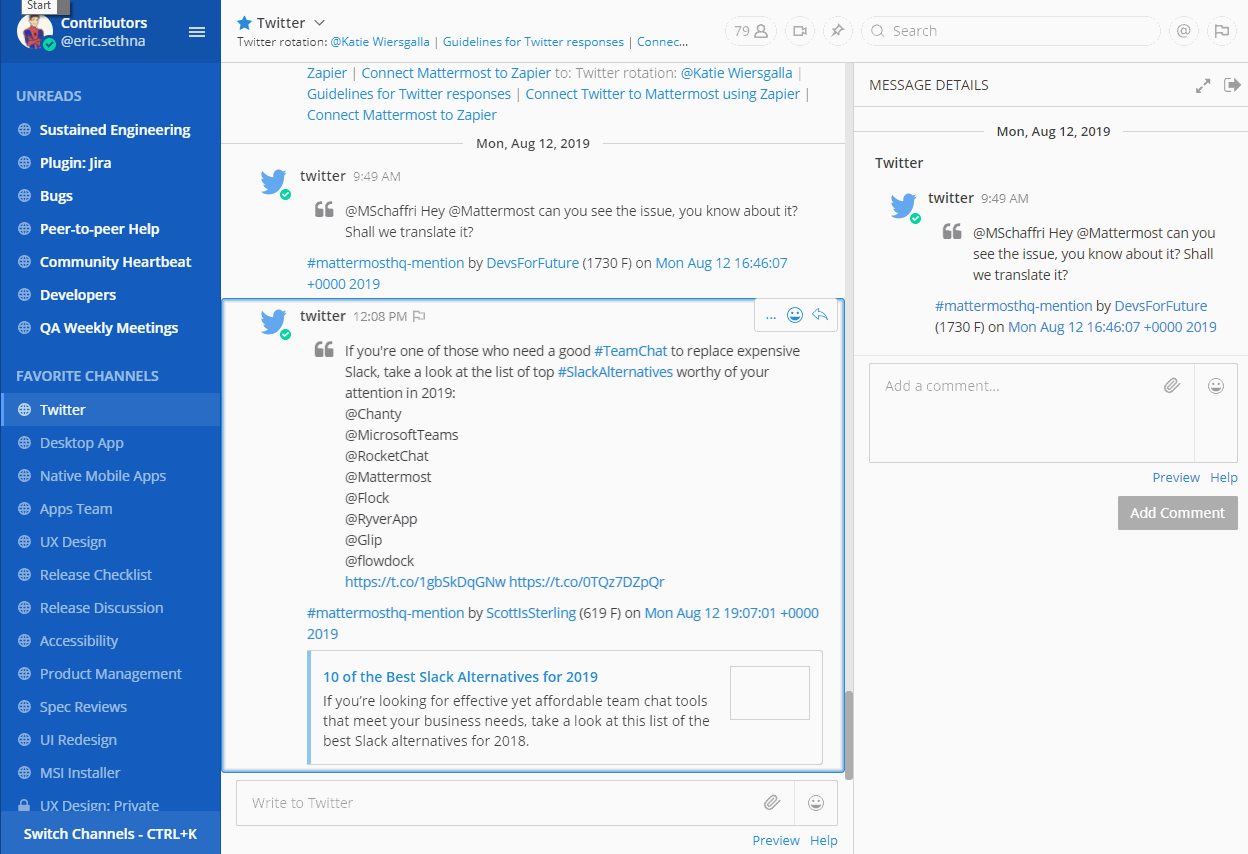
Task: Switch to the Desktop App channel
Action: pyautogui.click(x=82, y=443)
